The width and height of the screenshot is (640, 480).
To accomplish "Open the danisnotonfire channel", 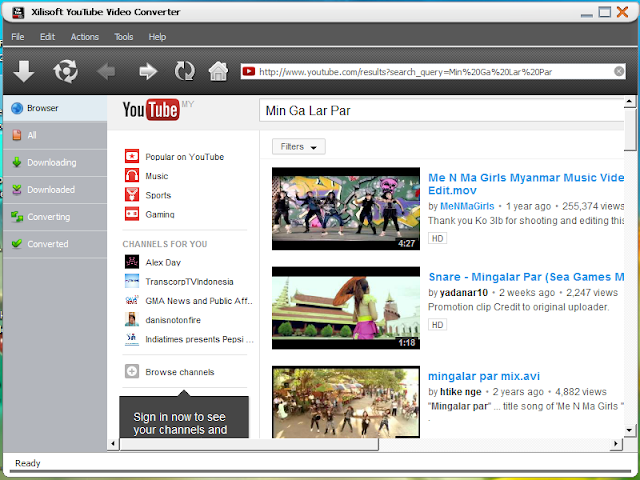I will tap(173, 320).
